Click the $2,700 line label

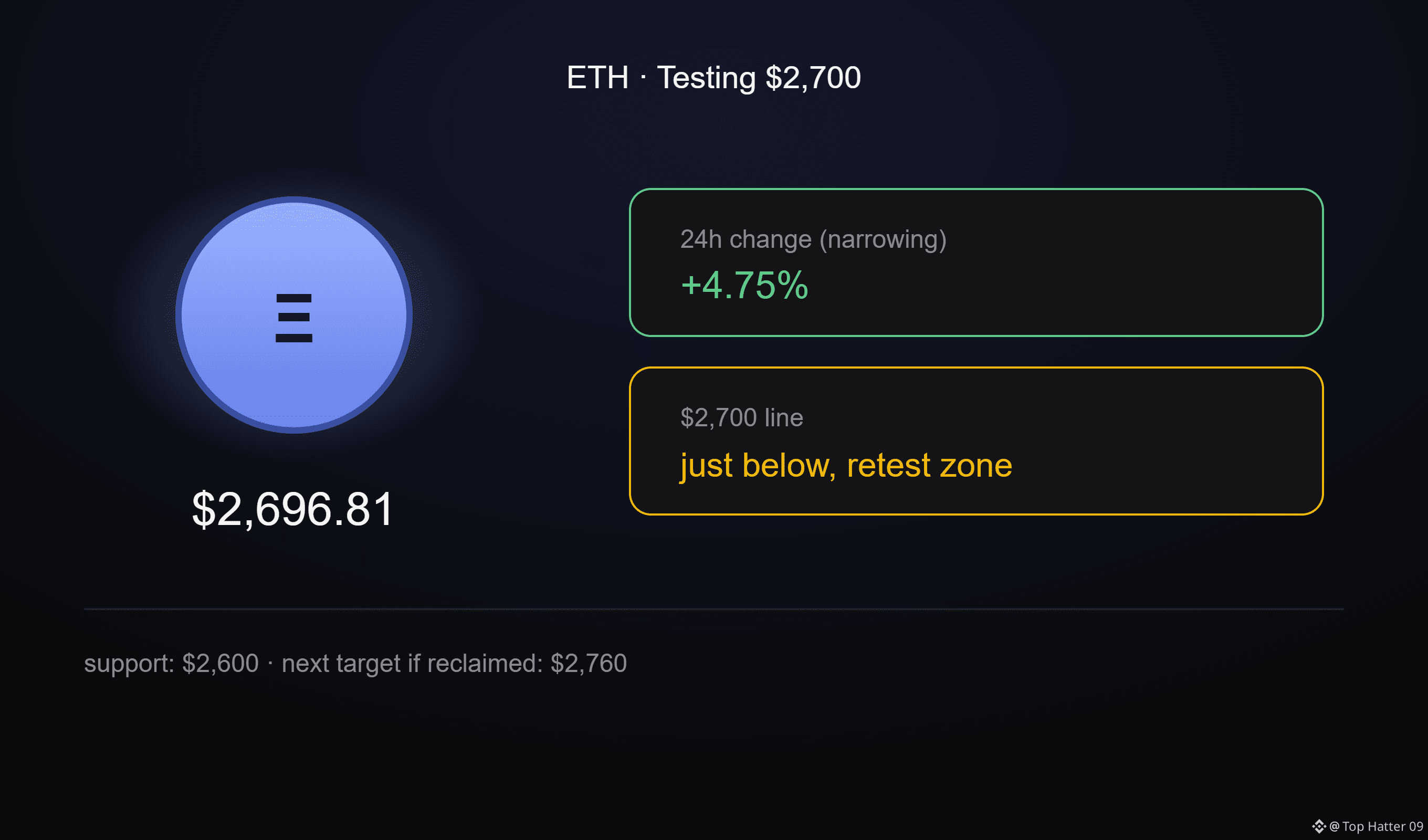pos(741,418)
